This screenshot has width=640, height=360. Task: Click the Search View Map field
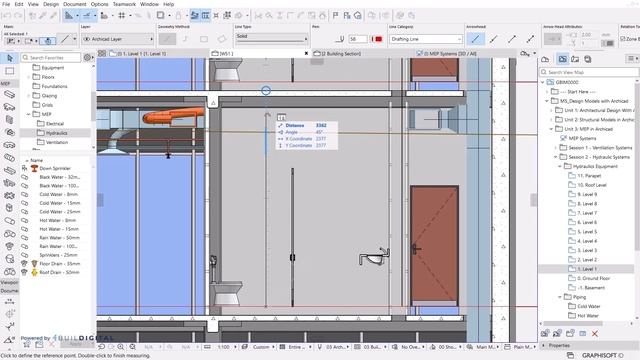click(589, 72)
